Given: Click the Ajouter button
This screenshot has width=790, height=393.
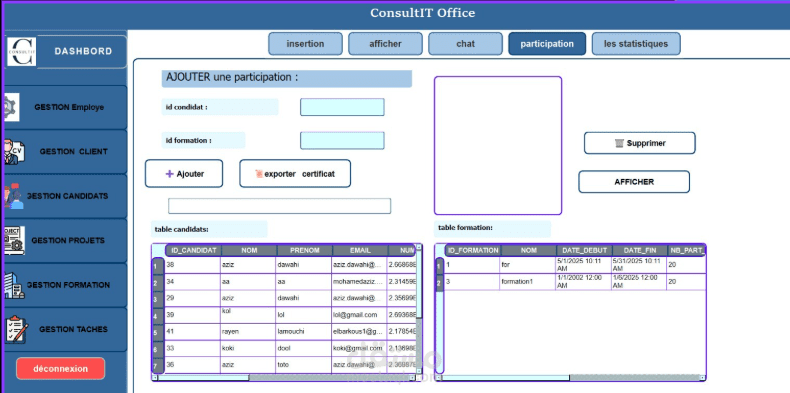Looking at the screenshot, I should click(184, 174).
